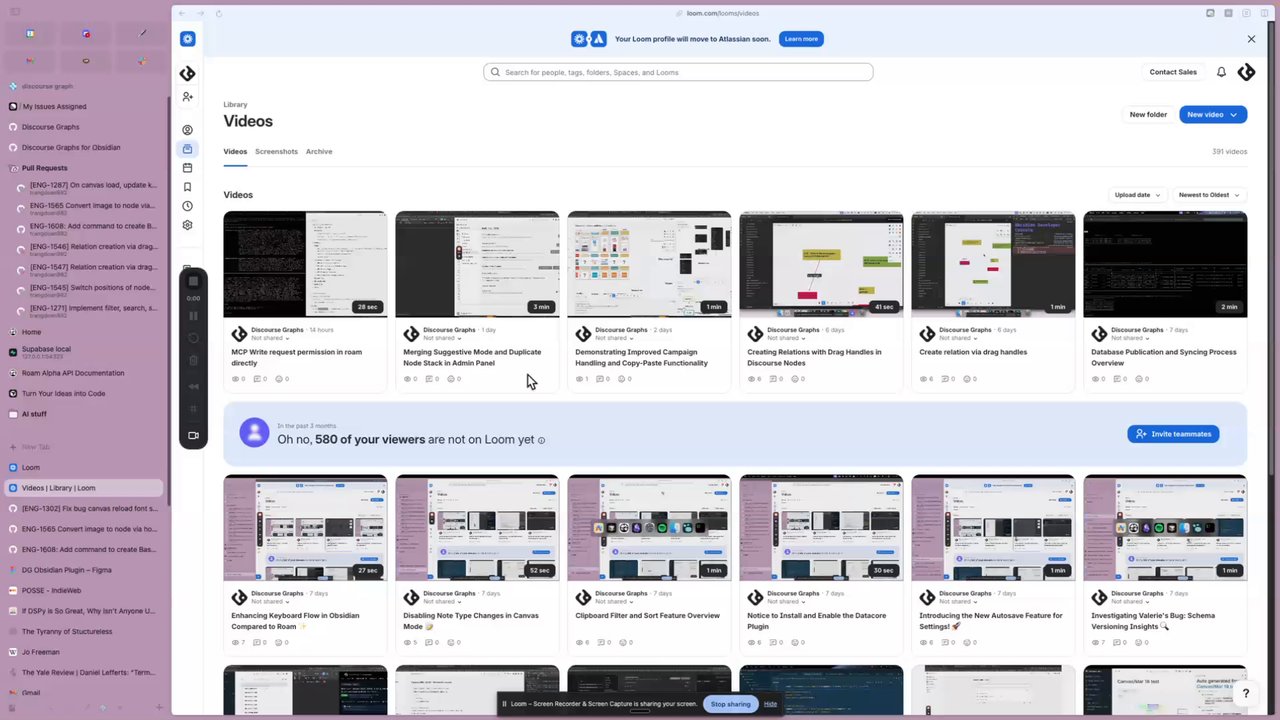Toggle the camera icon on the recorder
This screenshot has width=1280, height=720.
[194, 435]
